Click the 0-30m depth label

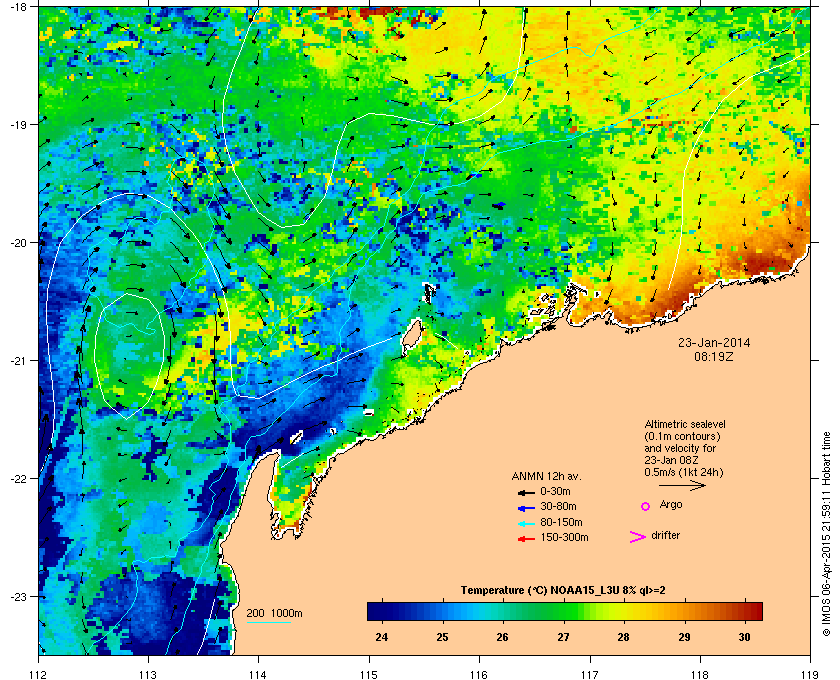555,491
